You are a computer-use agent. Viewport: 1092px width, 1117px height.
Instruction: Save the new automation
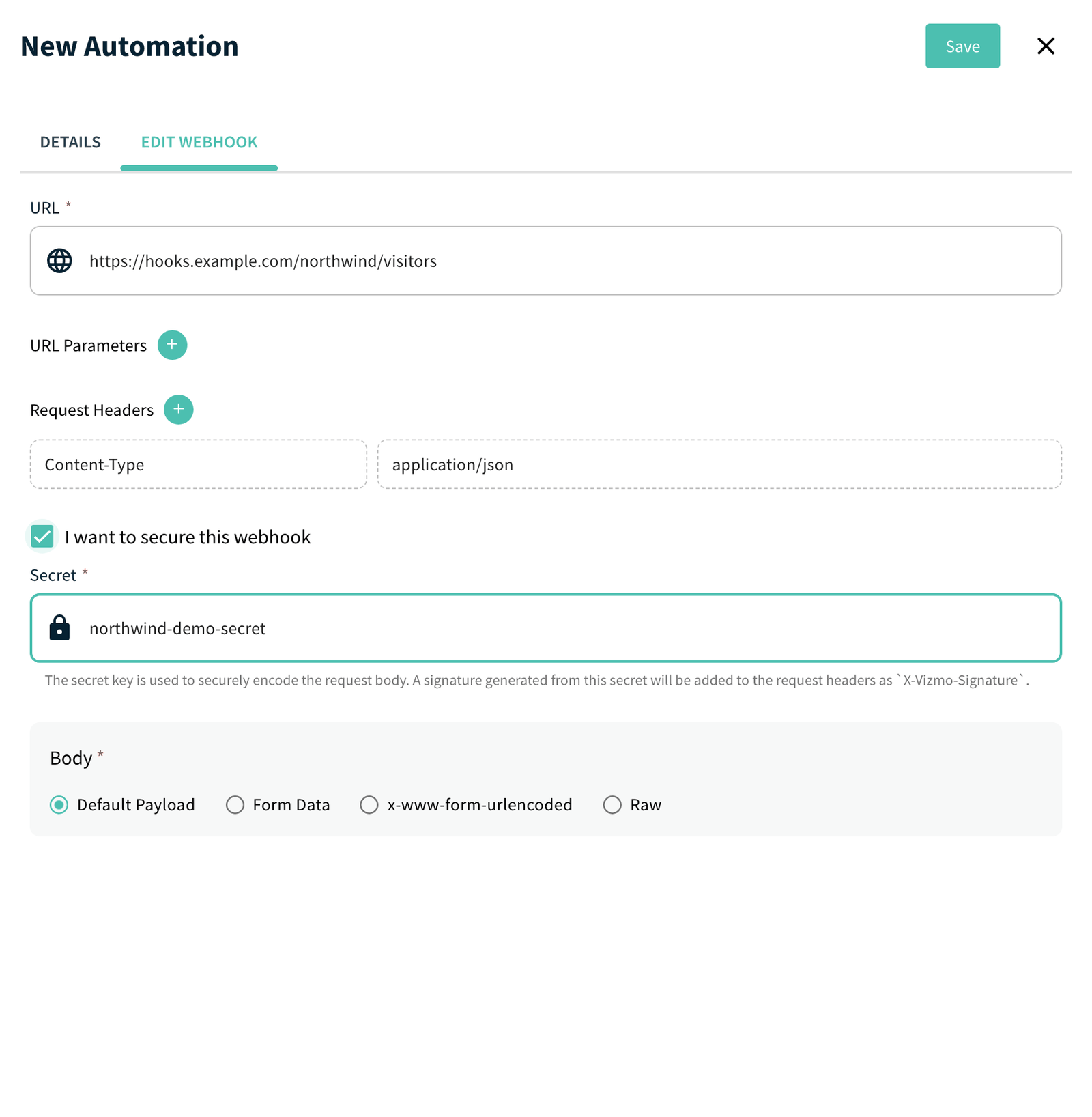click(962, 46)
